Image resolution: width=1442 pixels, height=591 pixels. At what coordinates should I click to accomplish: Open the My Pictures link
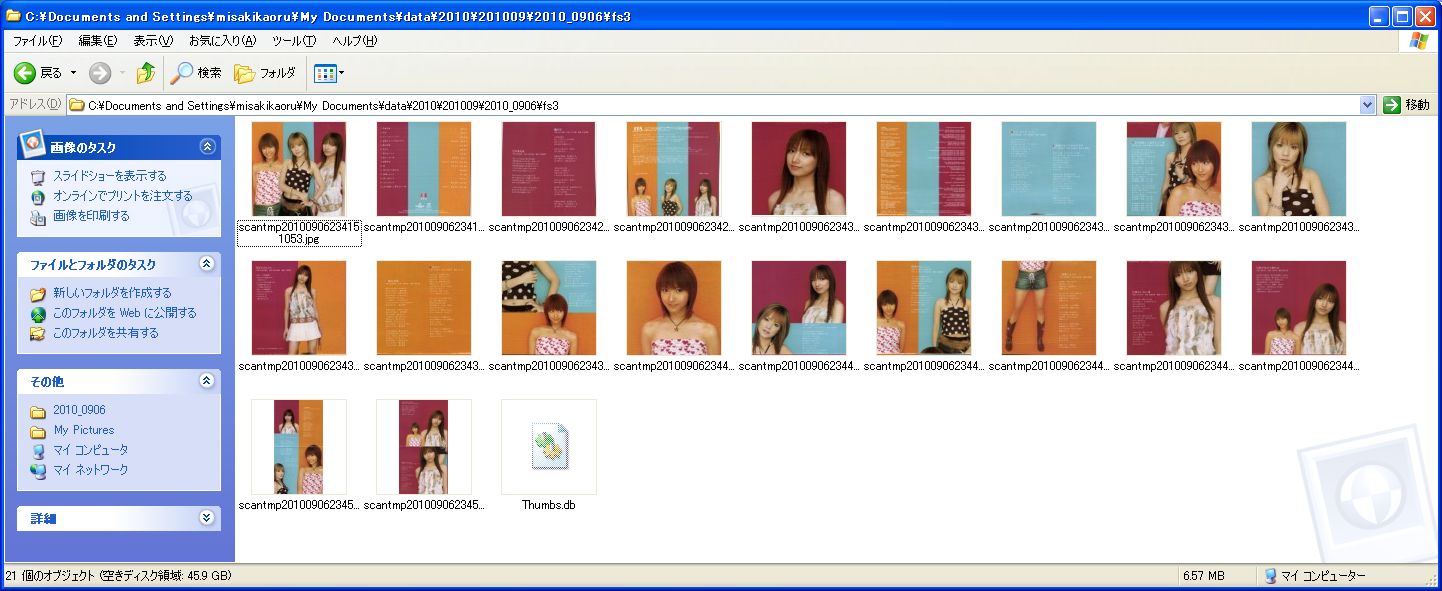coord(84,430)
